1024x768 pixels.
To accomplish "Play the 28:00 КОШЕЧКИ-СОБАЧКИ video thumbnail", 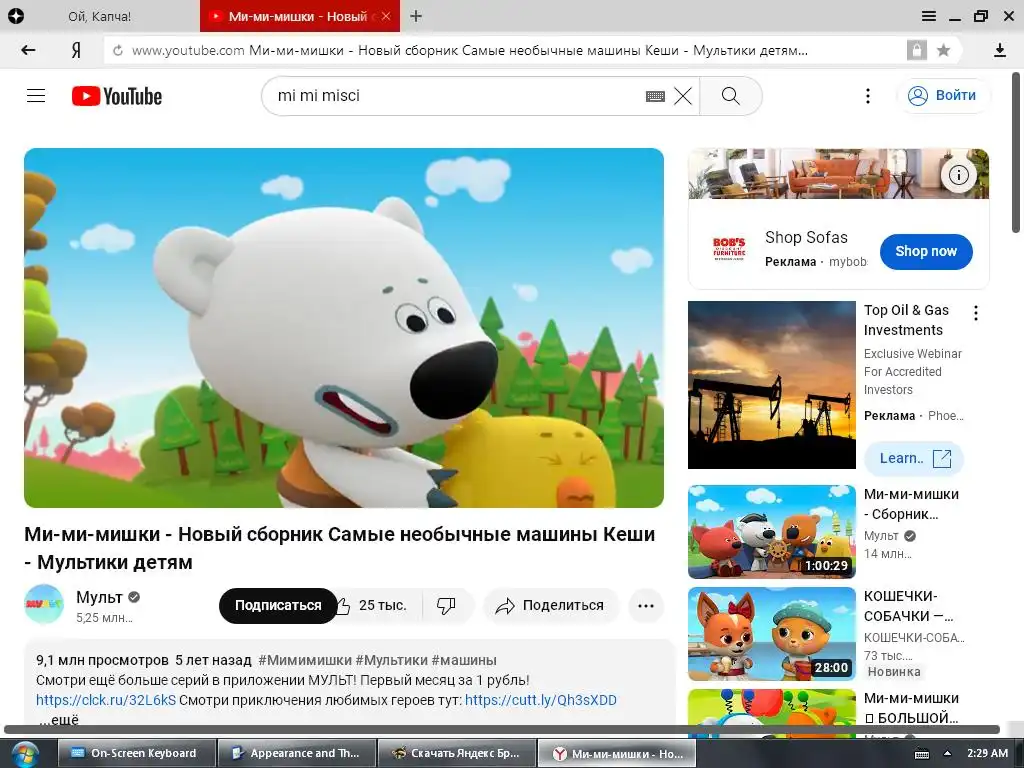I will point(771,633).
